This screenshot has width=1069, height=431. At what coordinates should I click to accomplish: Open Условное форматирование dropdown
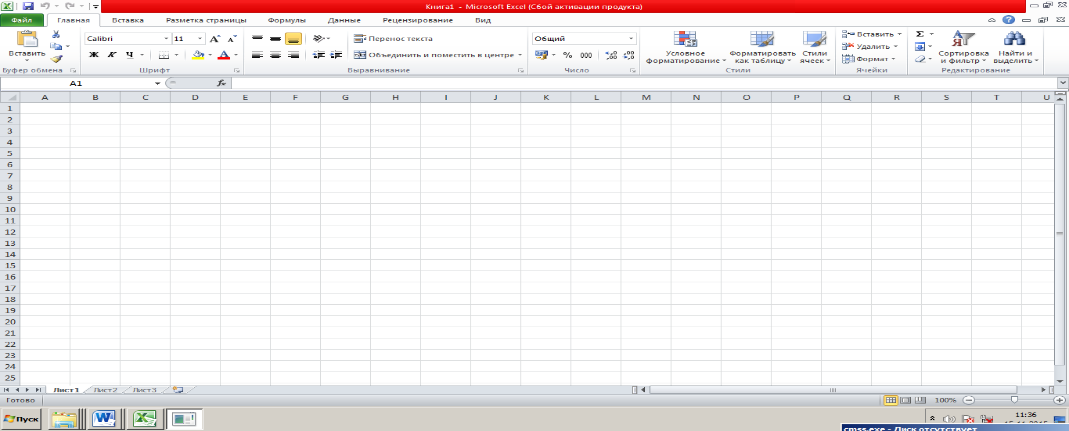tap(684, 47)
